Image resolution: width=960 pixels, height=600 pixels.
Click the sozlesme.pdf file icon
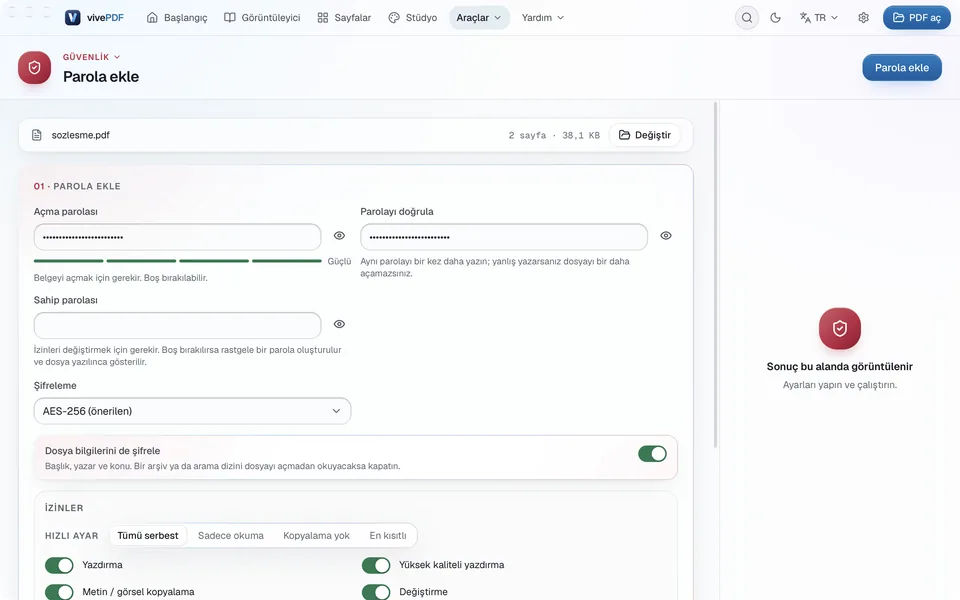[37, 135]
